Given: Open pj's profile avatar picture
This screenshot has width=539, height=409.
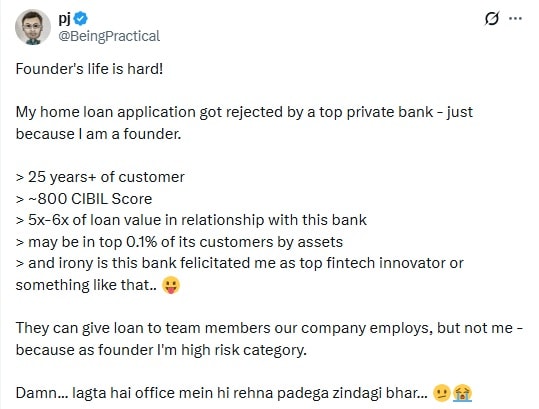Looking at the screenshot, I should tap(33, 27).
